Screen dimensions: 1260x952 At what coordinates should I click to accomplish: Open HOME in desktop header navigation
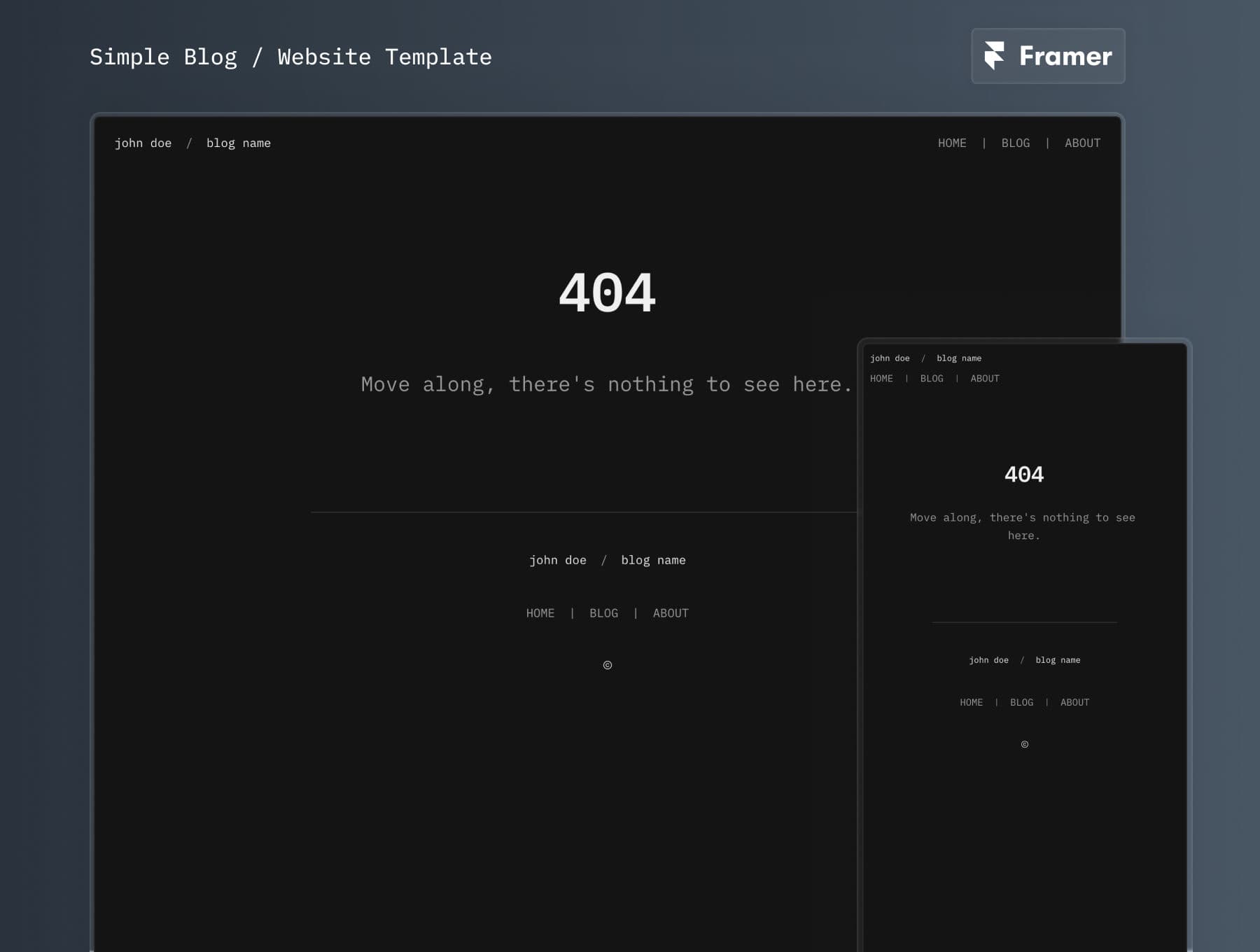click(x=952, y=143)
